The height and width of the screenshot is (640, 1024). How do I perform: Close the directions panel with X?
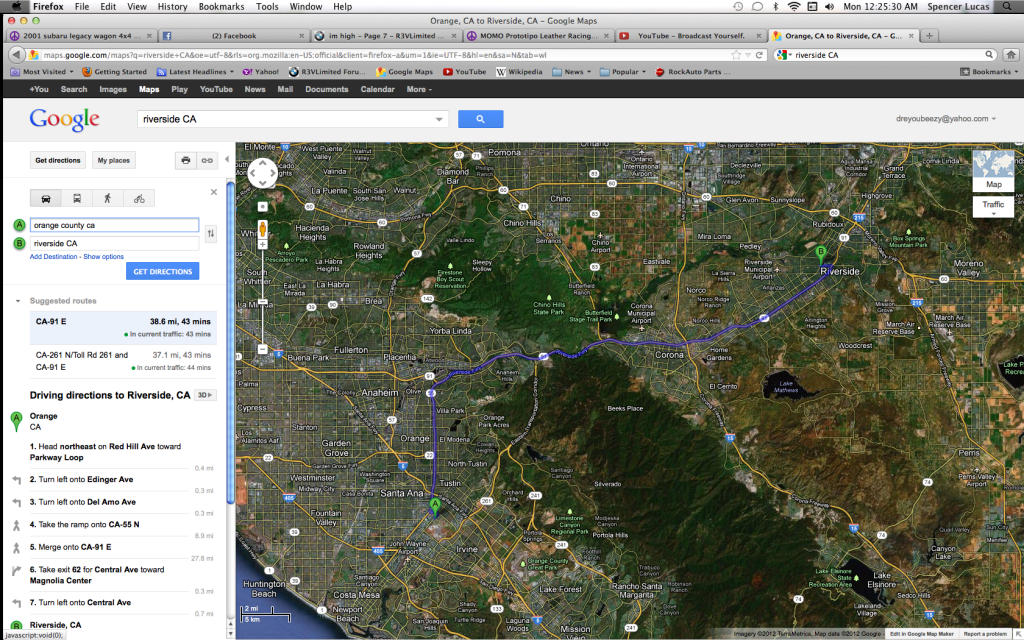214,192
